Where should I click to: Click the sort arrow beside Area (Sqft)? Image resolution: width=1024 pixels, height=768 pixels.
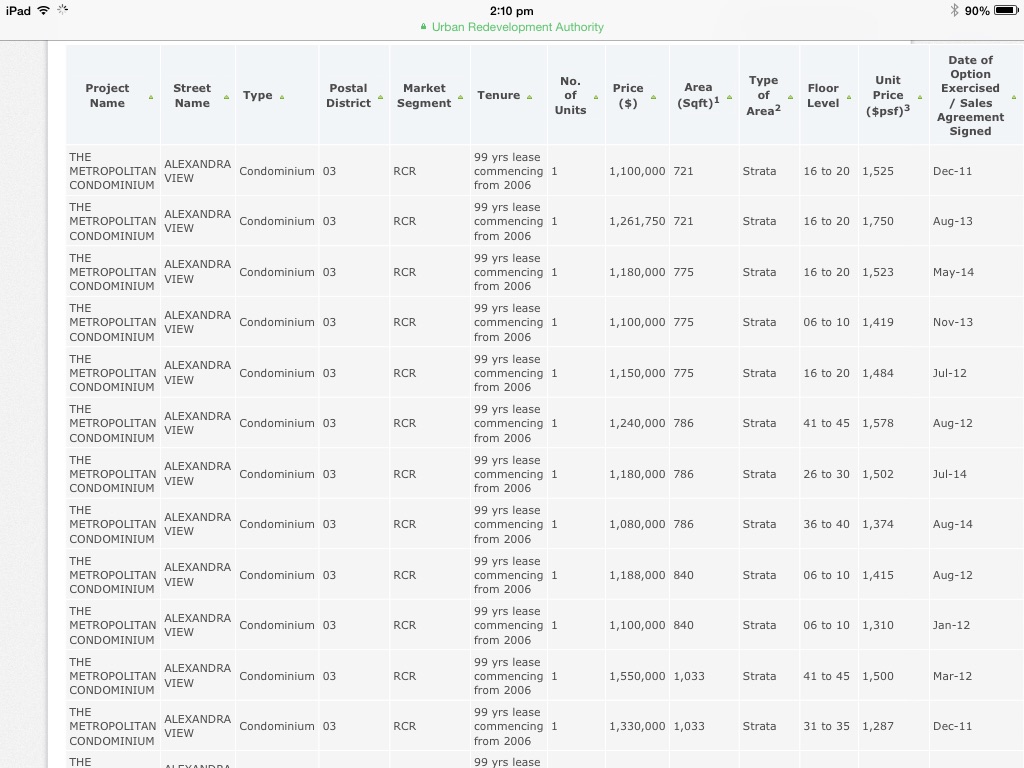(729, 97)
